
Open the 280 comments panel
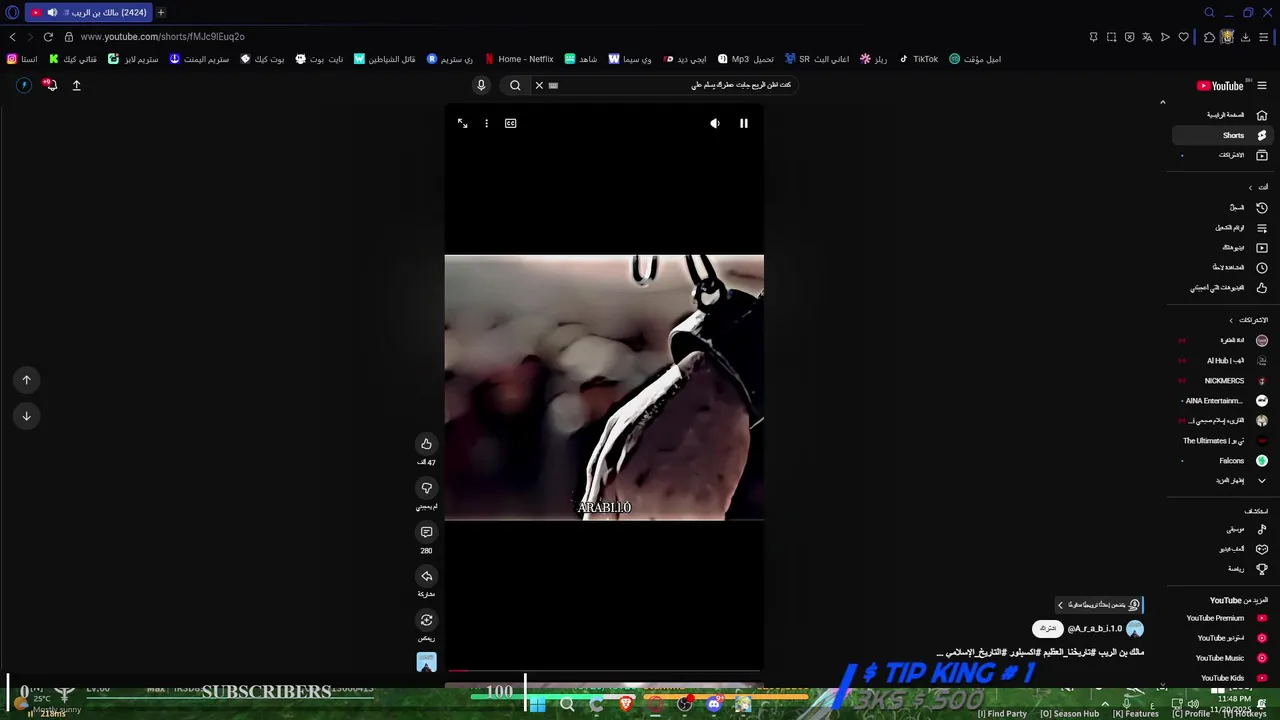[426, 532]
